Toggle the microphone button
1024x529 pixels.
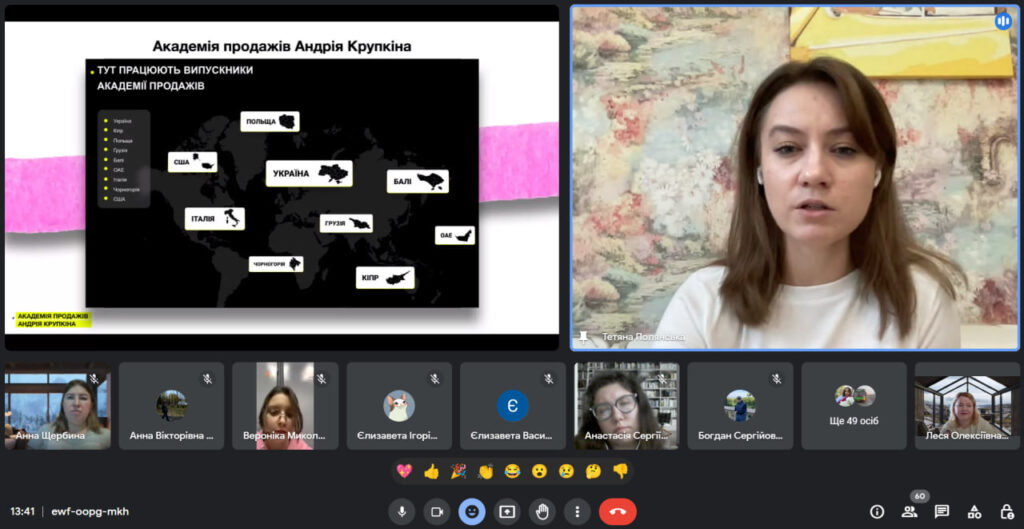(x=401, y=511)
